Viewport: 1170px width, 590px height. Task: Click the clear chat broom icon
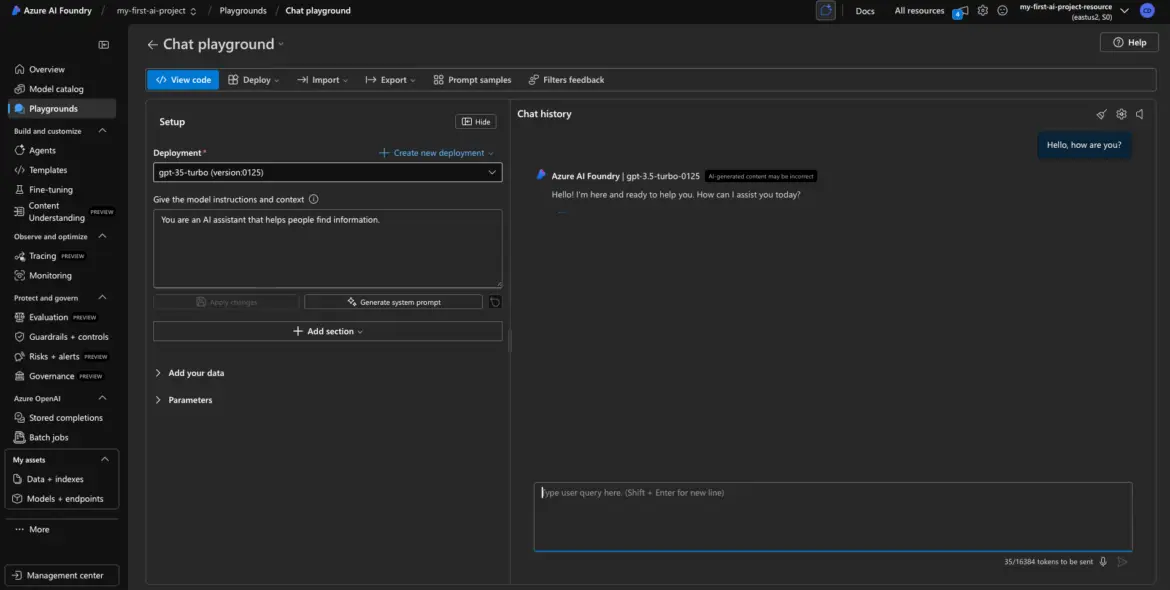1101,114
